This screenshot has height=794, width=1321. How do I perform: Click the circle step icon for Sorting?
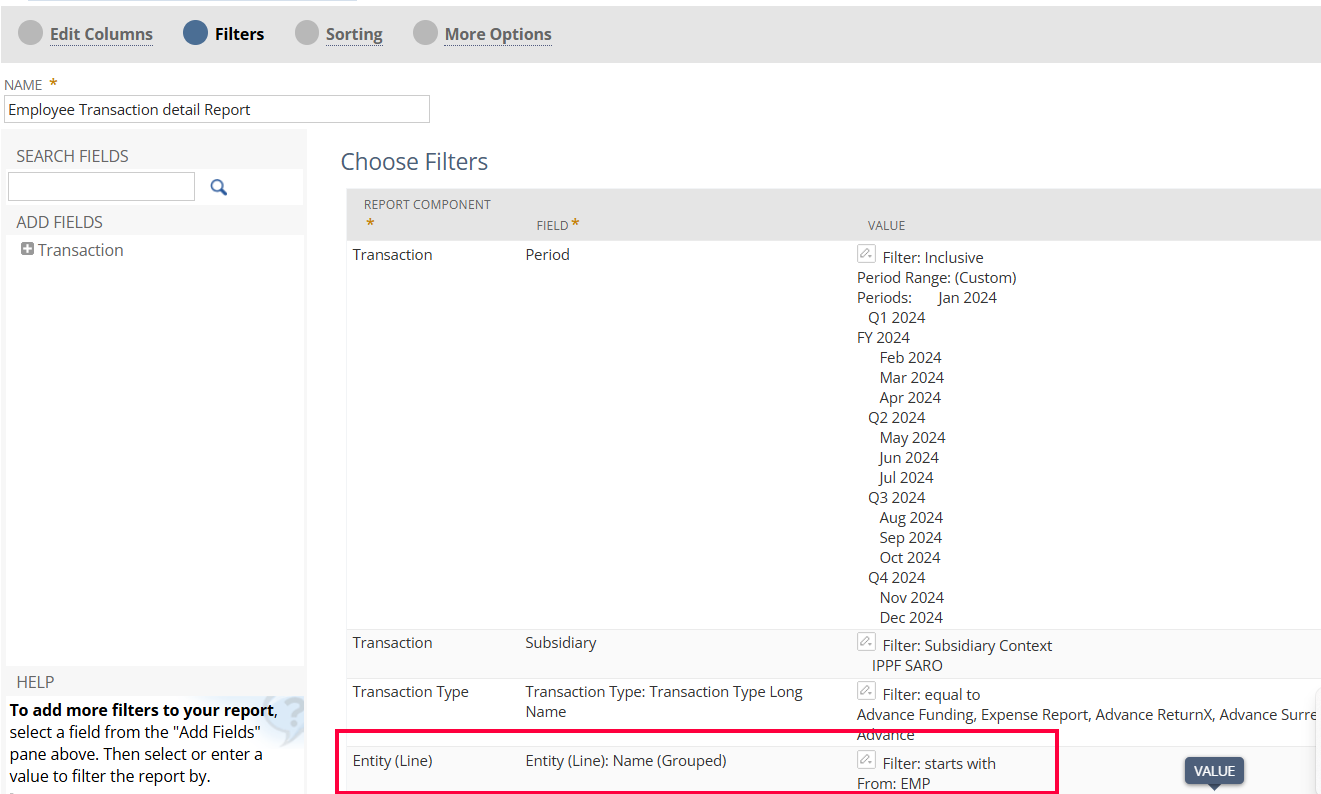point(307,33)
